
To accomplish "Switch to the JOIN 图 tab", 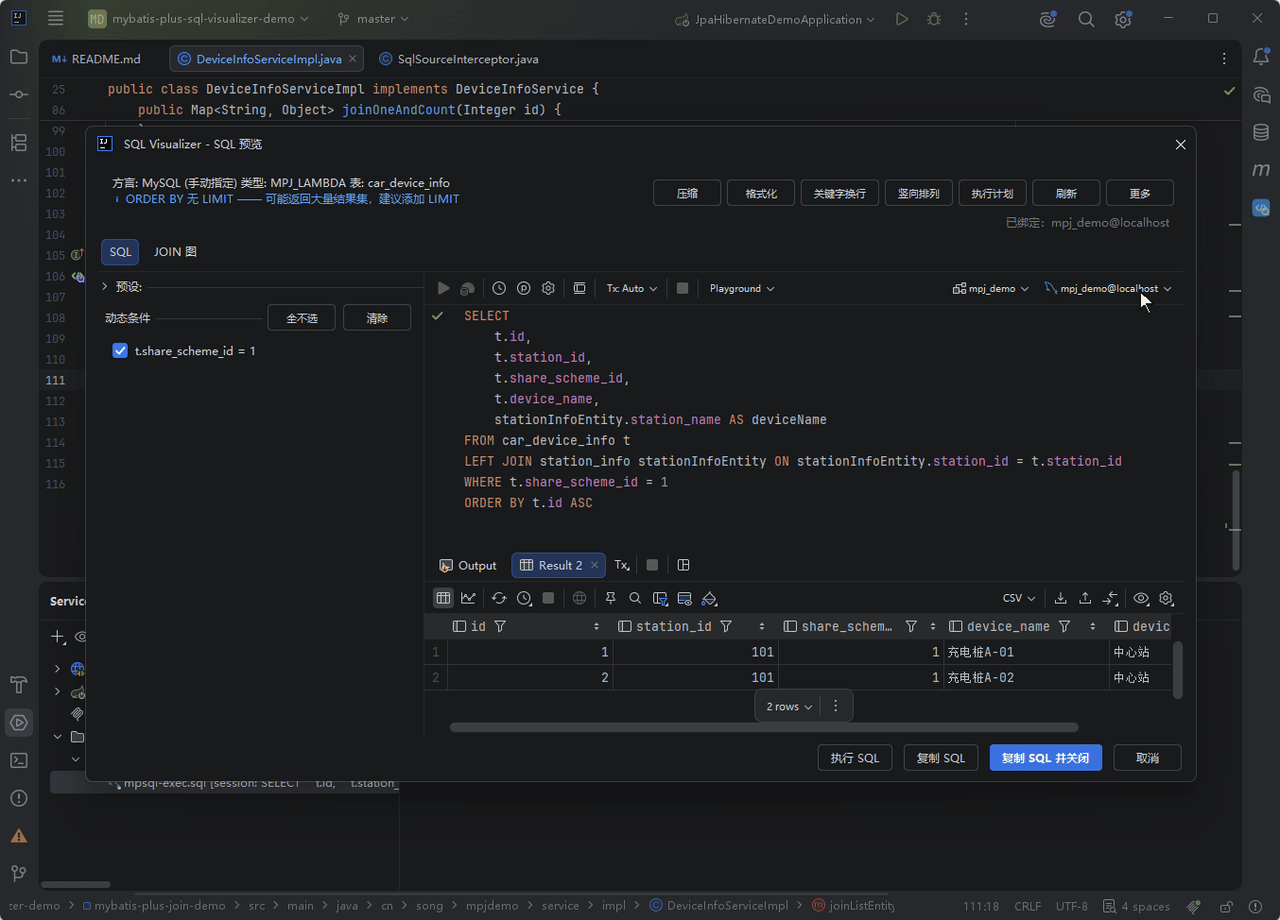I will [x=175, y=252].
